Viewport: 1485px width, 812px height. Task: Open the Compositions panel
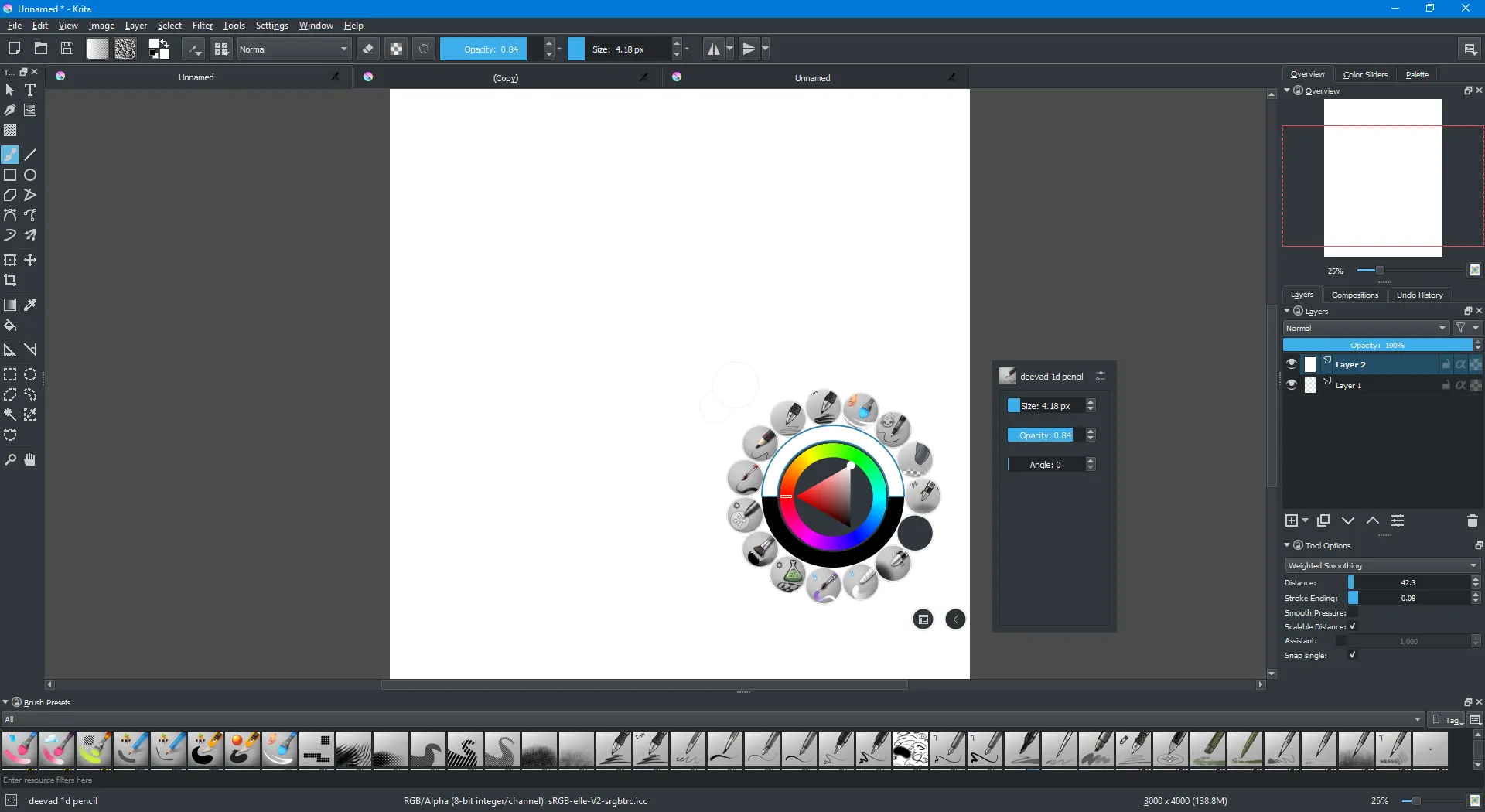[x=1355, y=295]
